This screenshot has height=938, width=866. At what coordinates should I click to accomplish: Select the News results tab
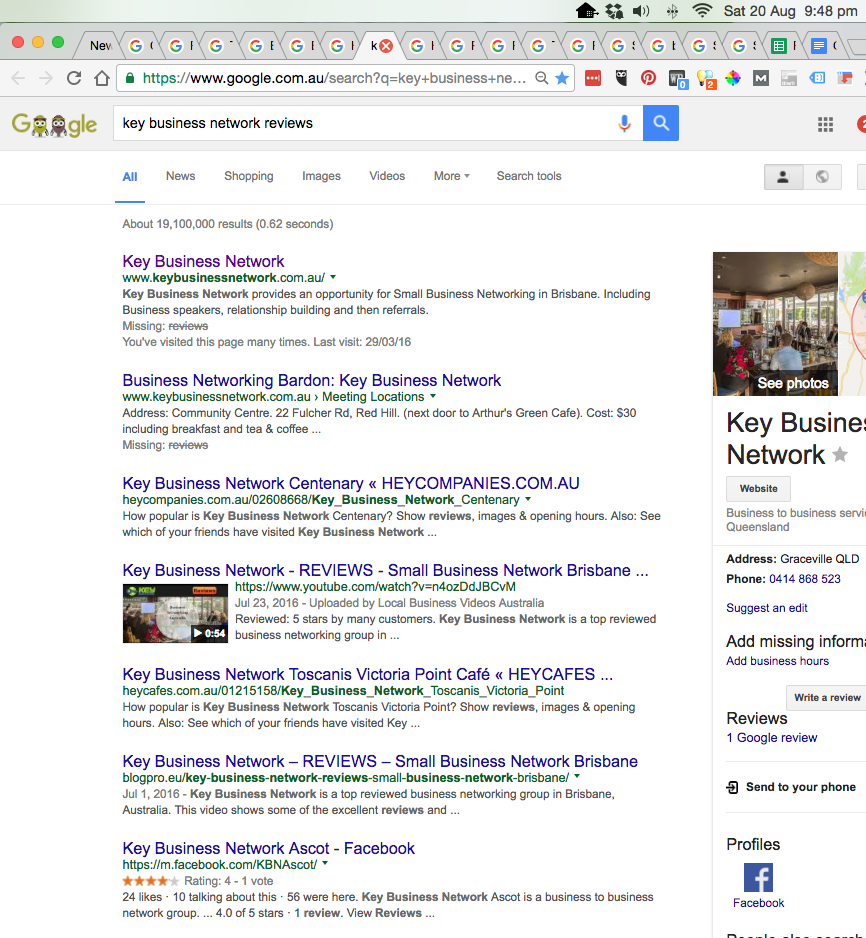[181, 176]
